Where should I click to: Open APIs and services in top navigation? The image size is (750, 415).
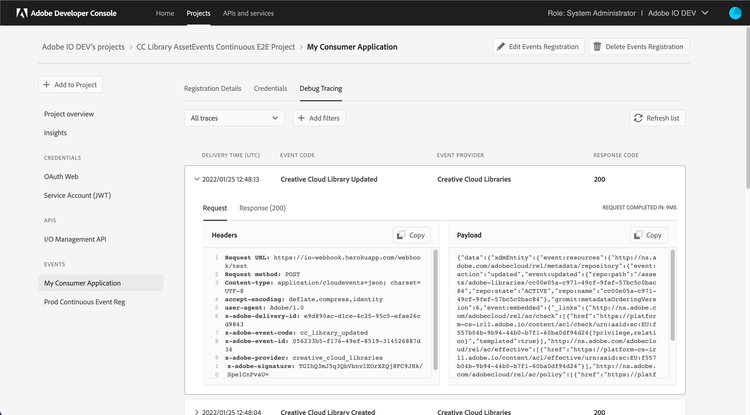pyautogui.click(x=248, y=13)
